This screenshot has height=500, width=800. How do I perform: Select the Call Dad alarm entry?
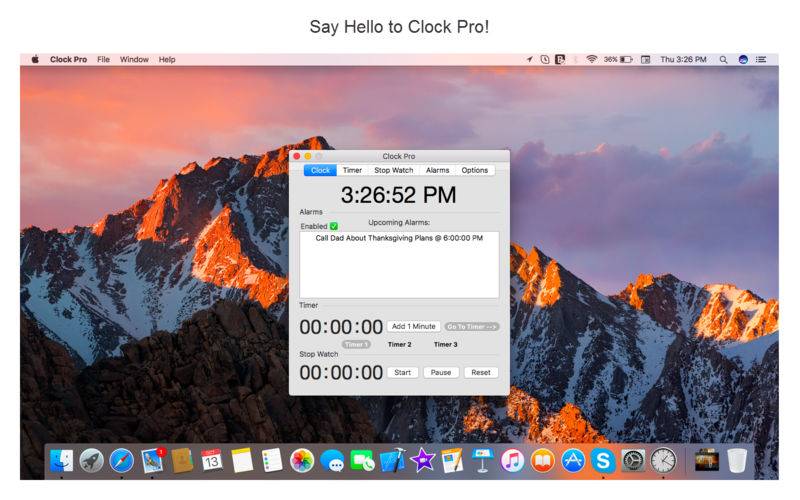398,239
